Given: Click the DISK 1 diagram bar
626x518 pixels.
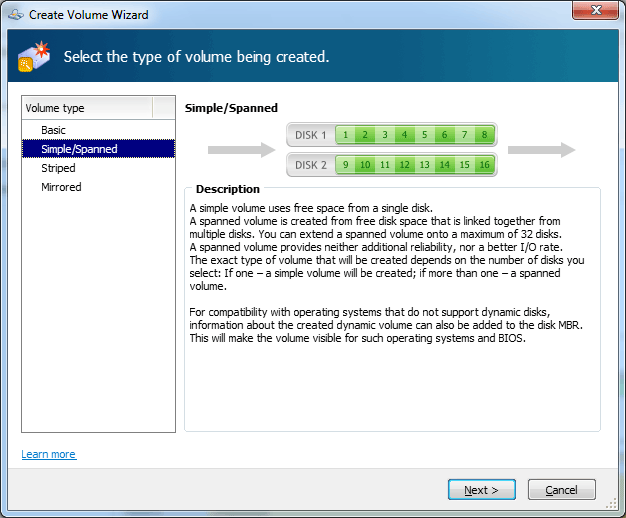Looking at the screenshot, I should pyautogui.click(x=392, y=135).
